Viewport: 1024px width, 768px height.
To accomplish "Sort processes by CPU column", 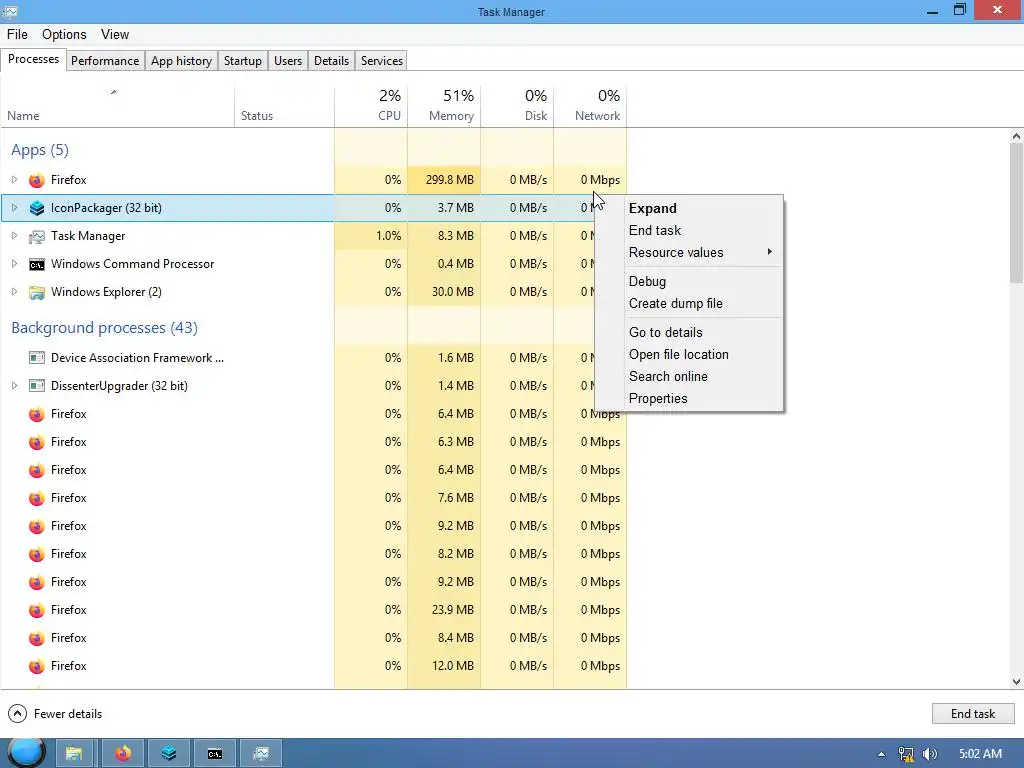I will [371, 106].
